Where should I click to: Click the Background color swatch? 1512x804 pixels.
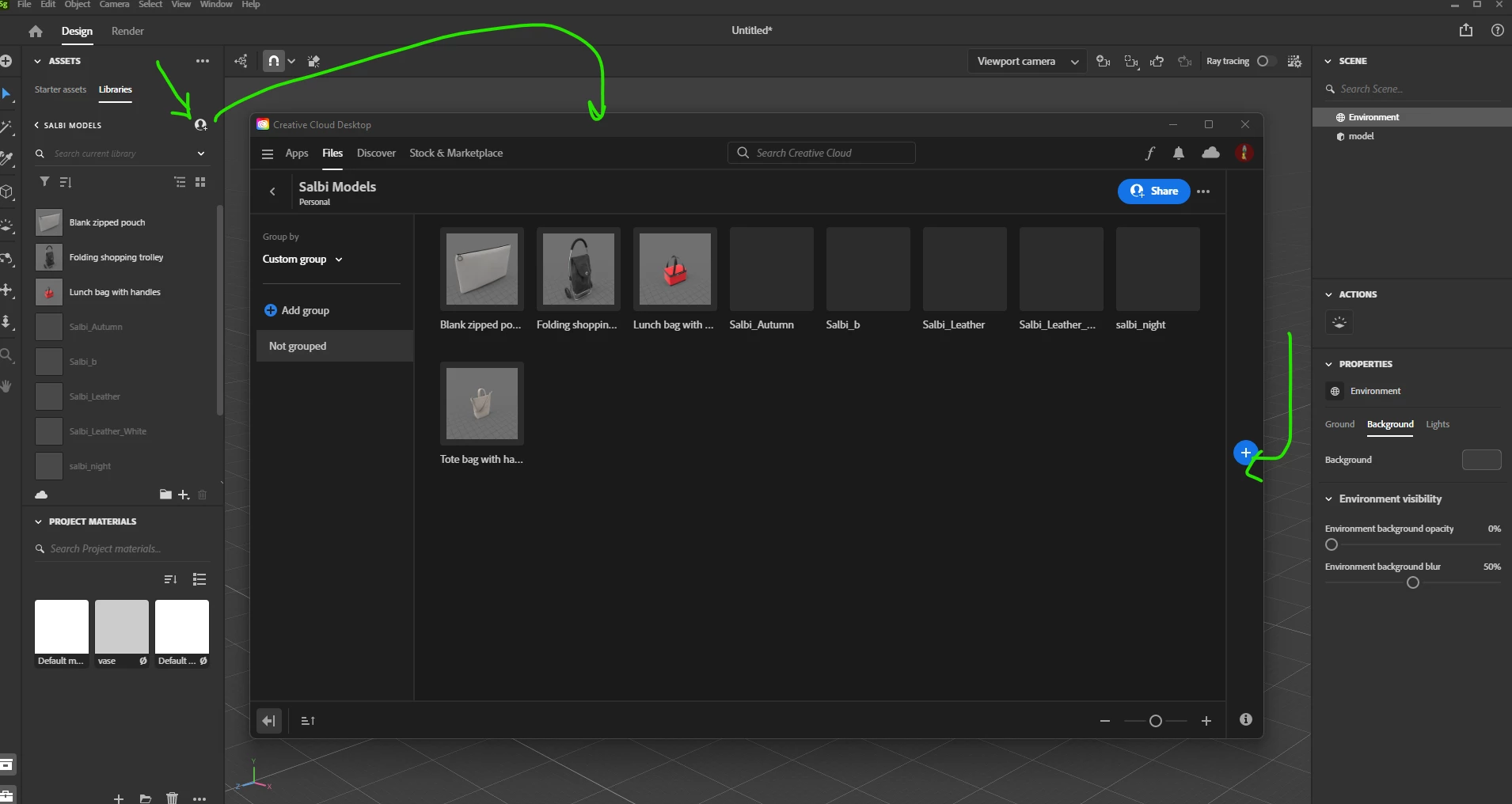1481,460
